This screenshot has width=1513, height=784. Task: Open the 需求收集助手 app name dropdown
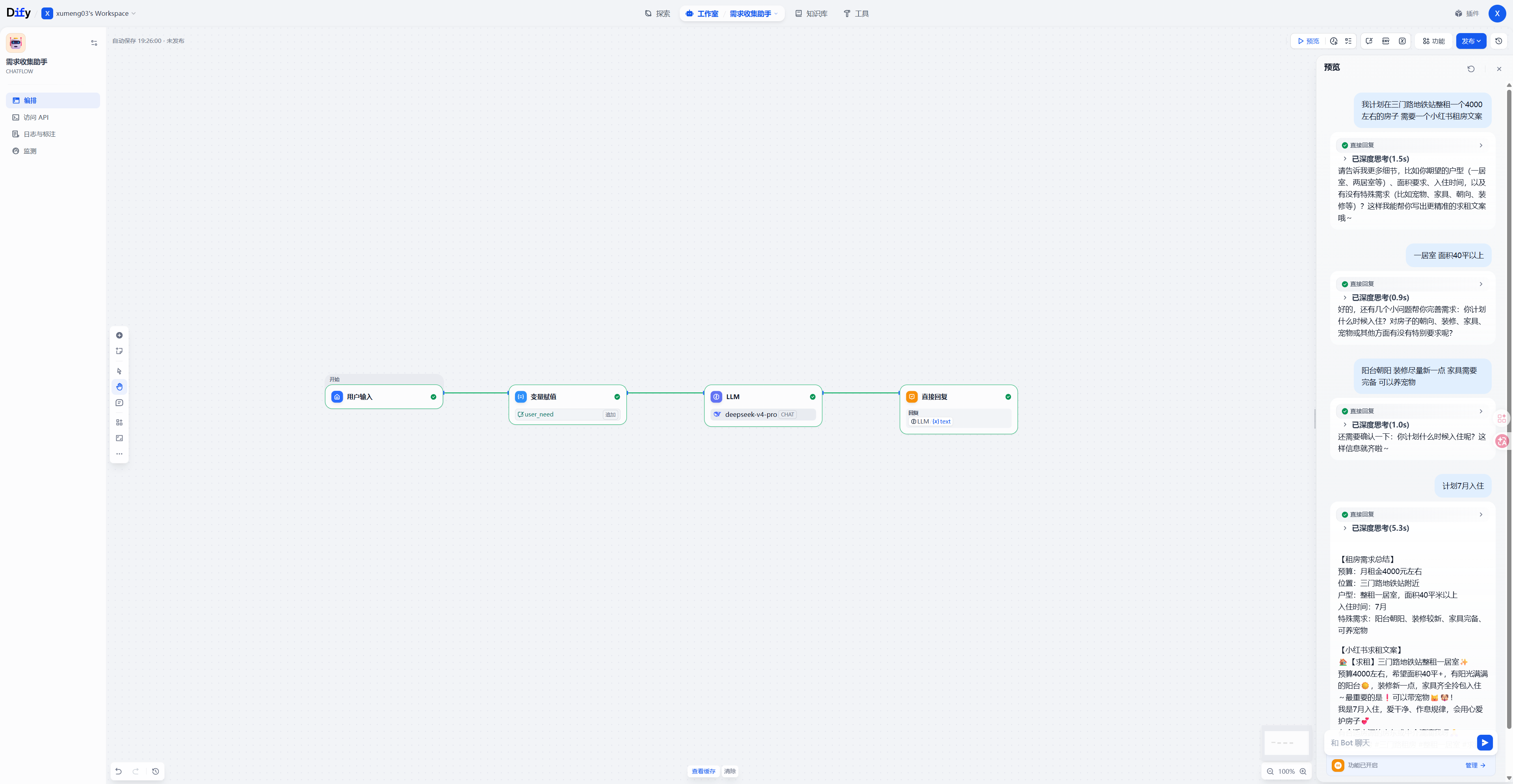[754, 13]
